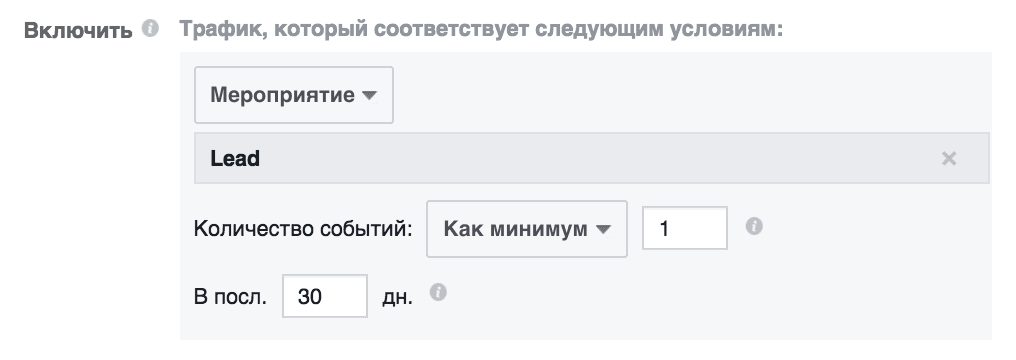Click the Количество событий label
Screen dimensions: 1016x360
click(x=303, y=229)
